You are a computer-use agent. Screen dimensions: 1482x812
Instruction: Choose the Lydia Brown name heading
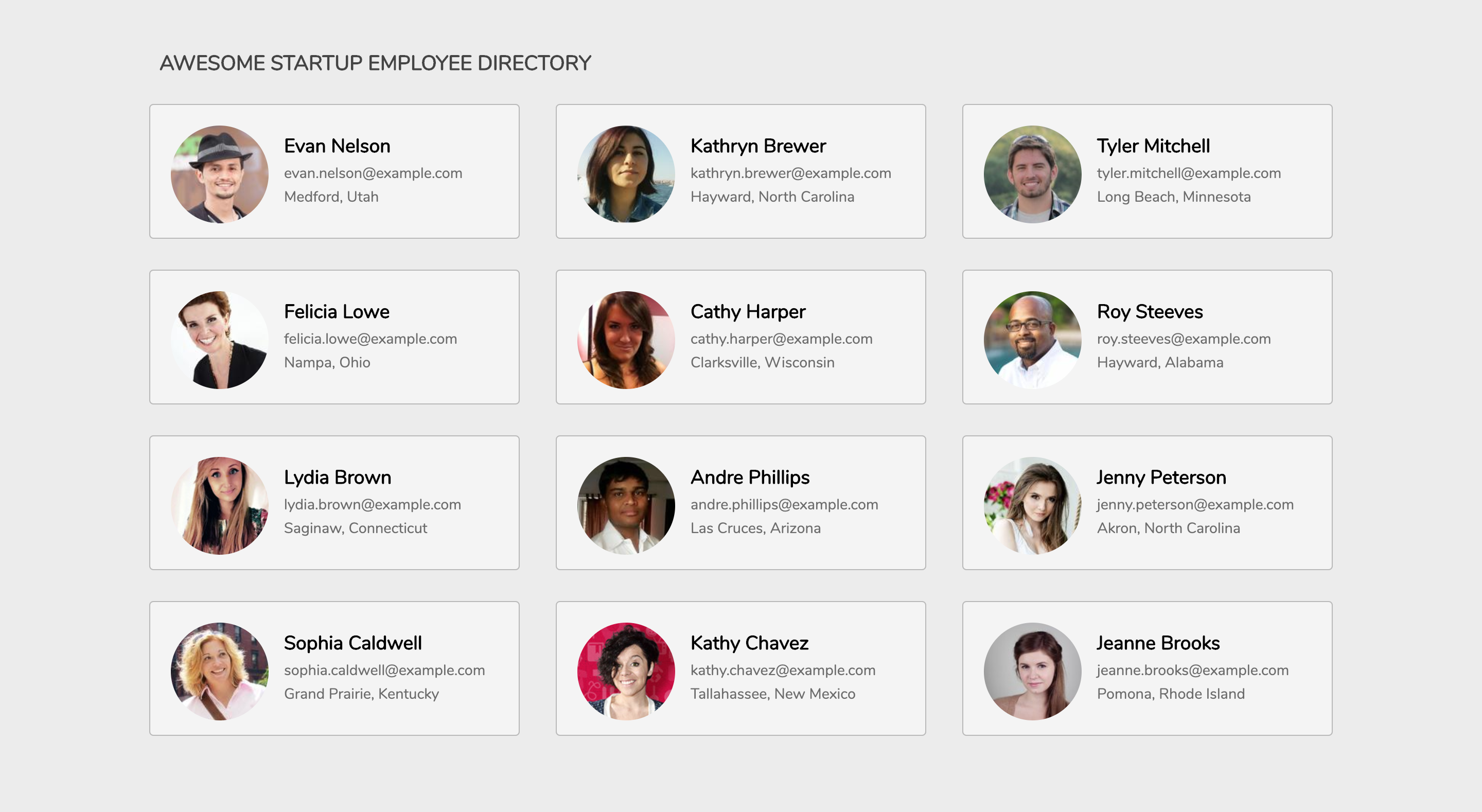[338, 478]
